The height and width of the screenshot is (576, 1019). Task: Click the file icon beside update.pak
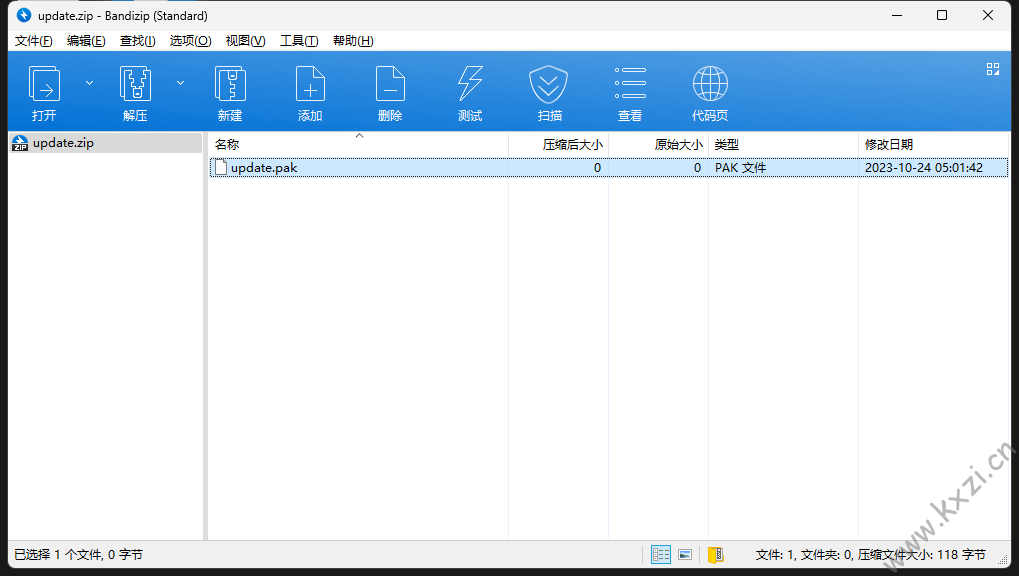[221, 167]
